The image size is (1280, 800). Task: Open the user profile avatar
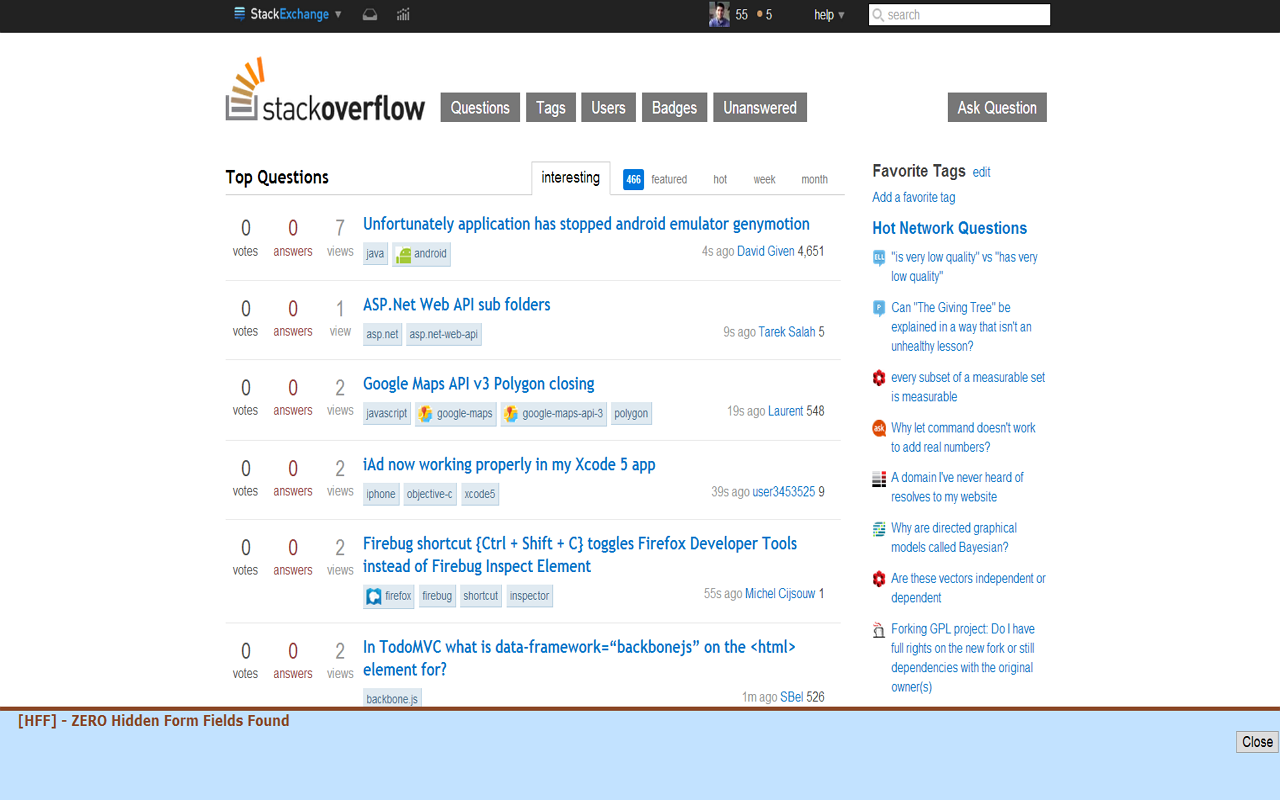pyautogui.click(x=719, y=14)
